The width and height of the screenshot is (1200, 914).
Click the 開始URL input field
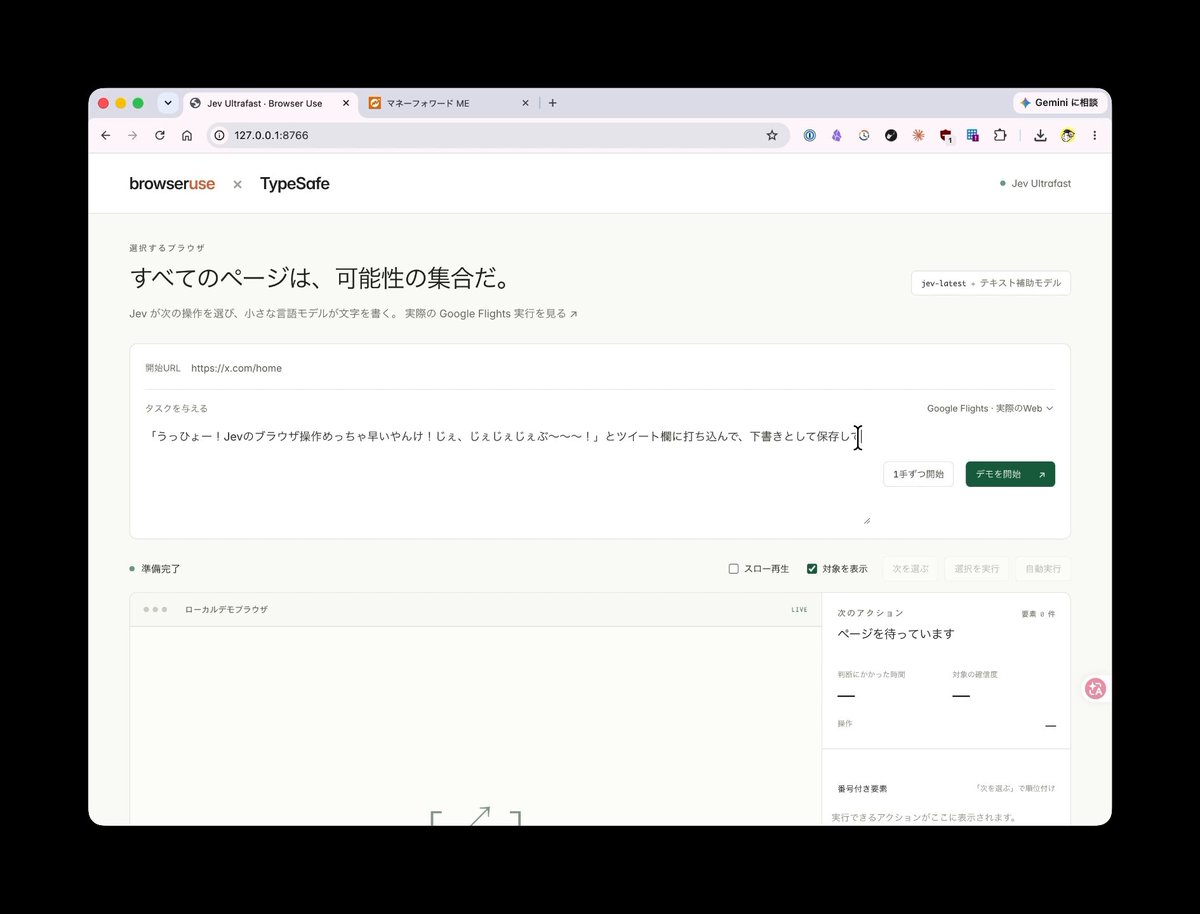(x=622, y=368)
